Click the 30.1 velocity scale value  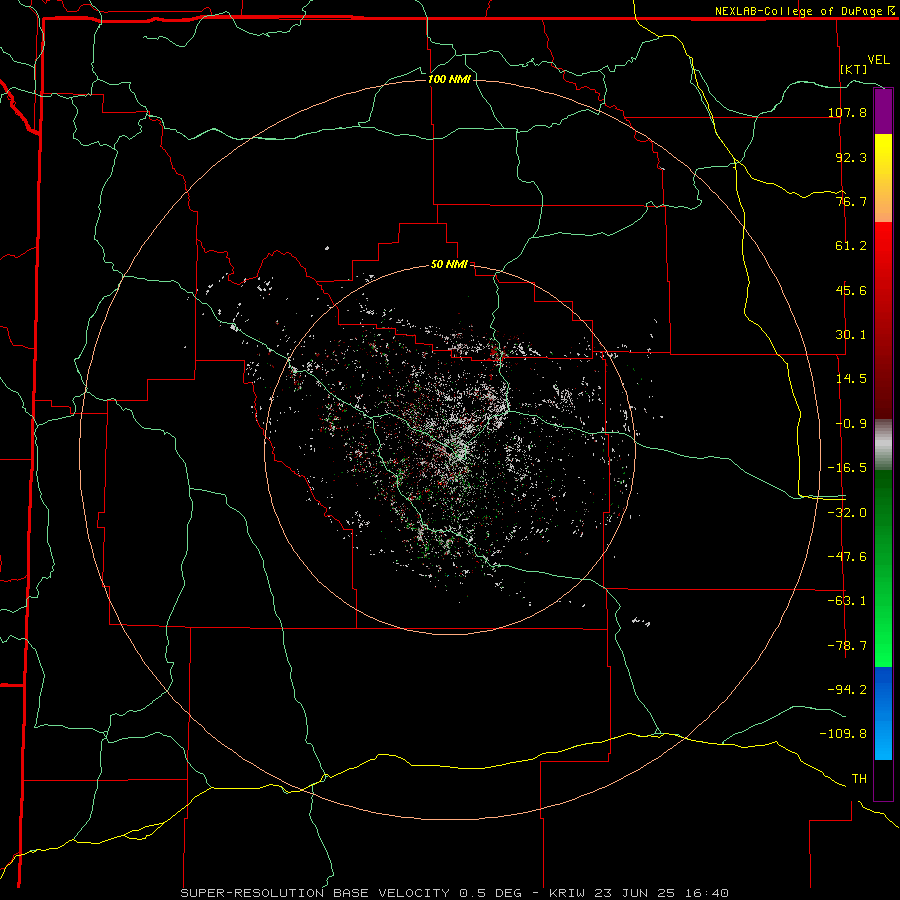pyautogui.click(x=851, y=335)
